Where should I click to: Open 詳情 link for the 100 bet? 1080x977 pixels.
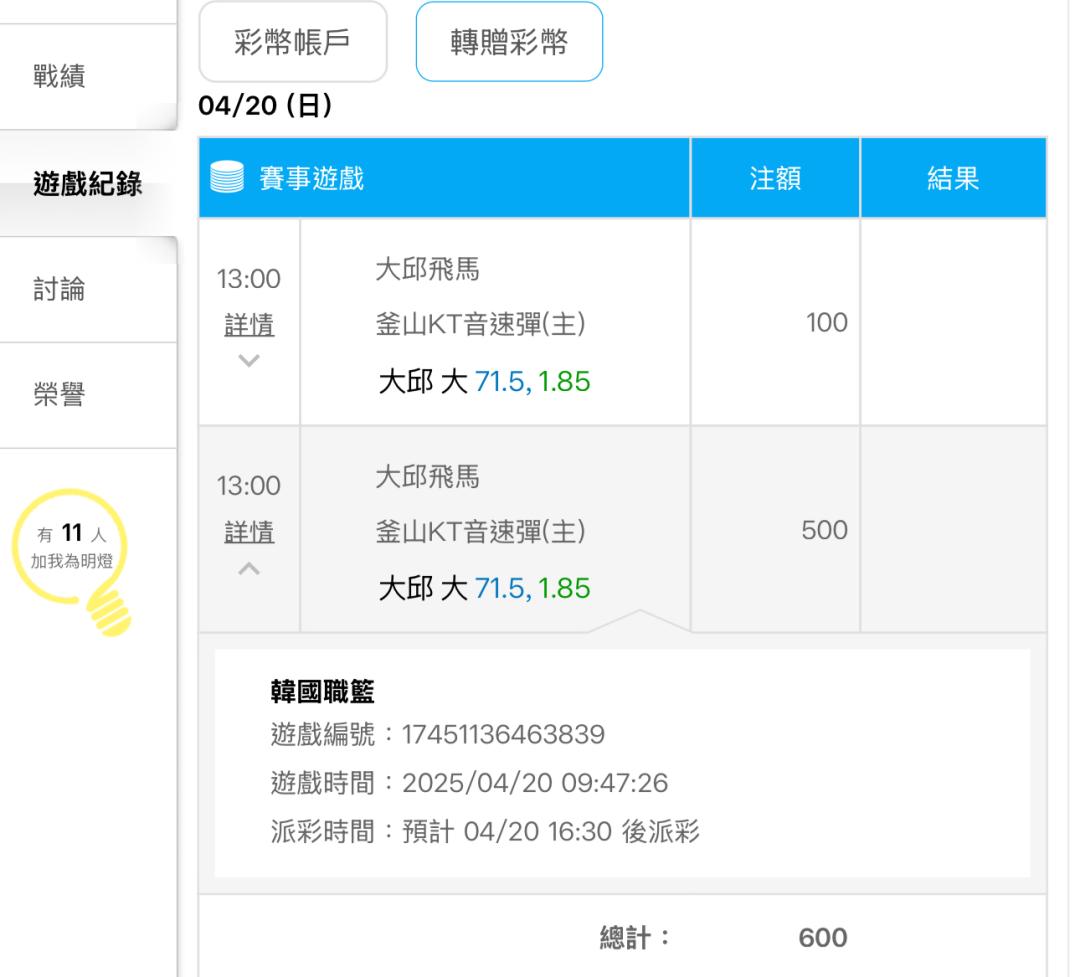(249, 325)
